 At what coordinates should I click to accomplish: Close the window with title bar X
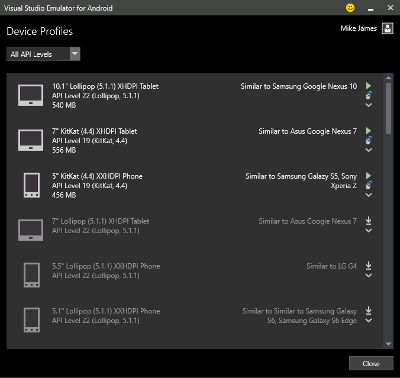point(390,8)
